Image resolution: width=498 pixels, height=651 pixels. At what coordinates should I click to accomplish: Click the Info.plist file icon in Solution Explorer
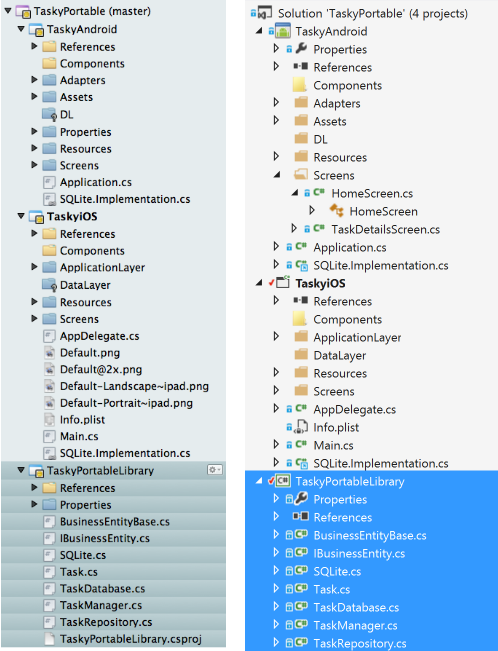[301, 427]
